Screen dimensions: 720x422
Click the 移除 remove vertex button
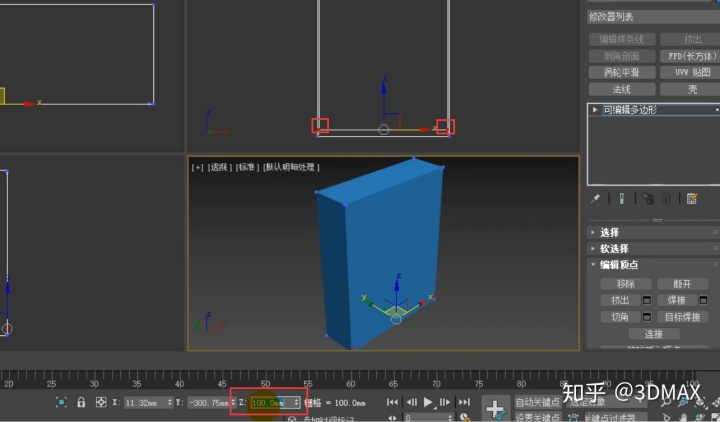625,284
